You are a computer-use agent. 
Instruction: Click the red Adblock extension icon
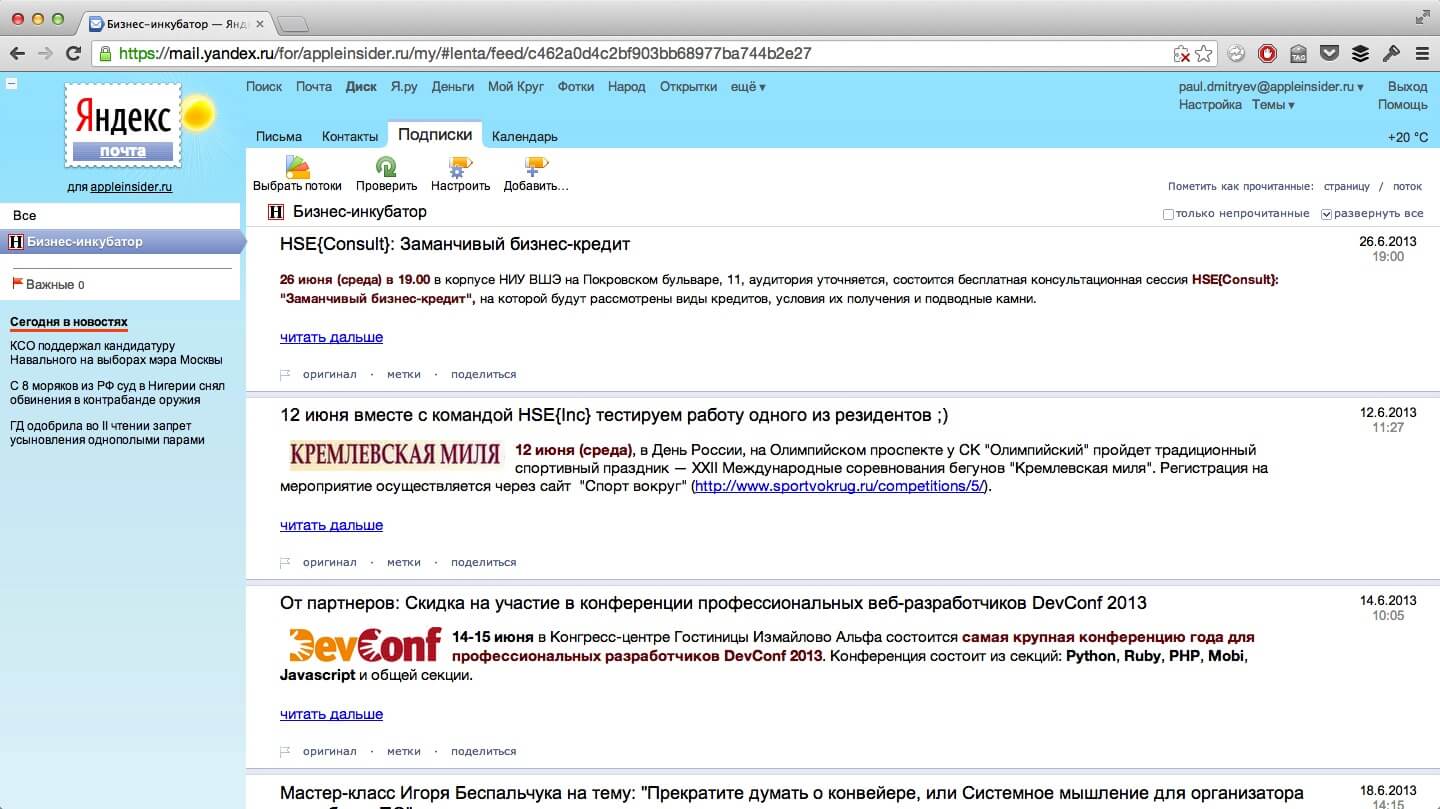[x=1267, y=53]
